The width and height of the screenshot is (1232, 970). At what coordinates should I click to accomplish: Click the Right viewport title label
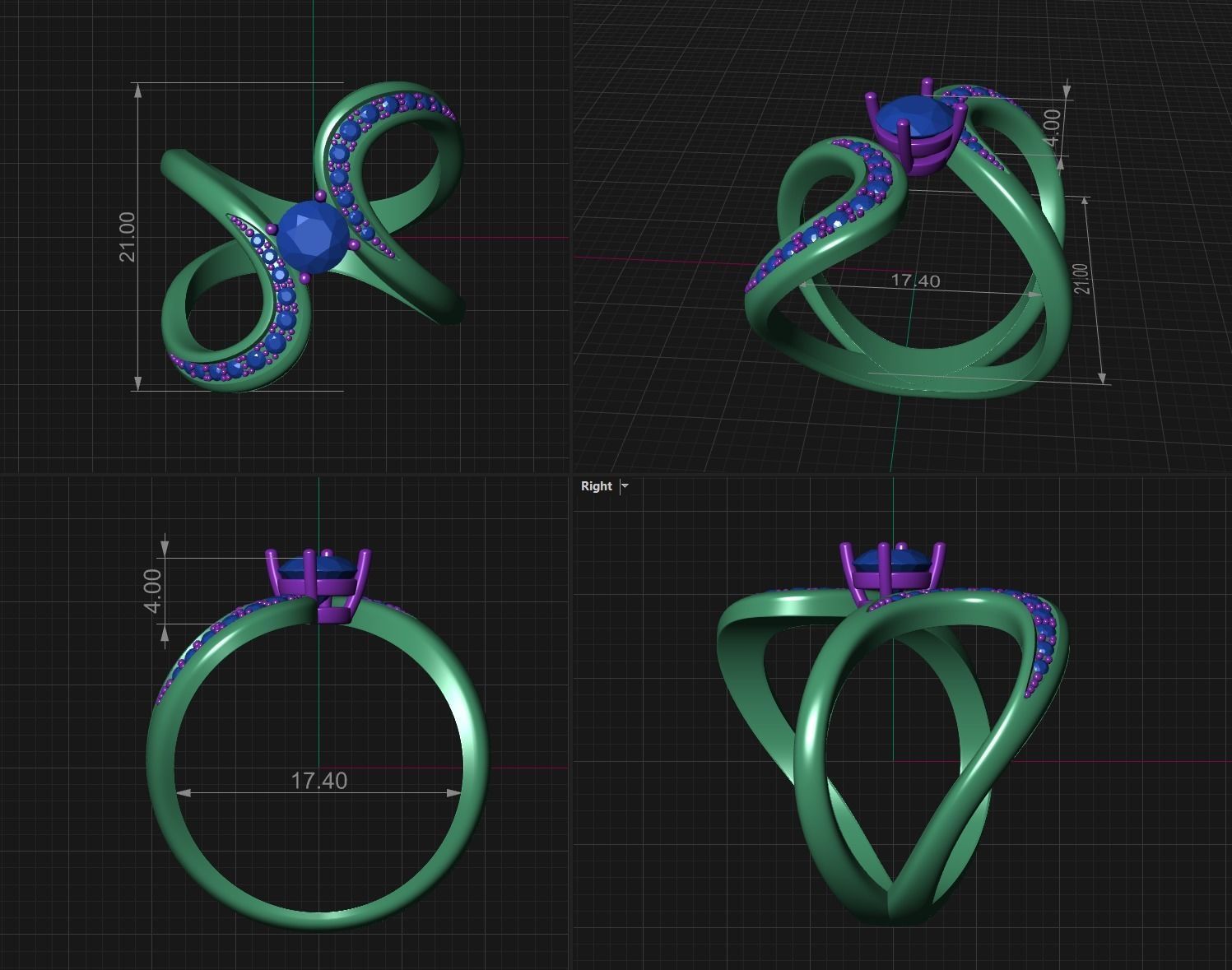(597, 486)
